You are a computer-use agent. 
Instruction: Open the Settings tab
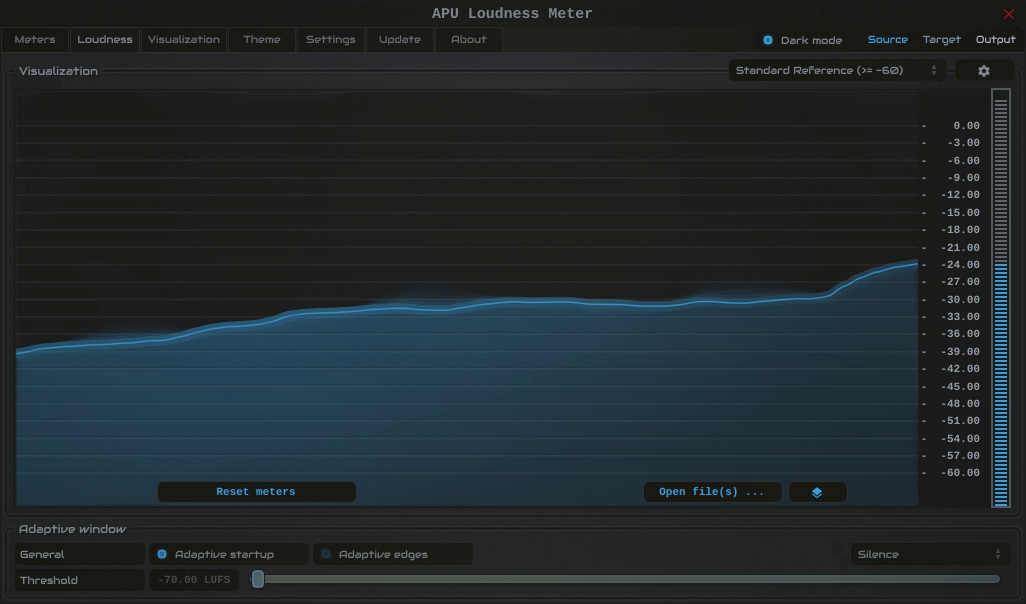coord(331,39)
